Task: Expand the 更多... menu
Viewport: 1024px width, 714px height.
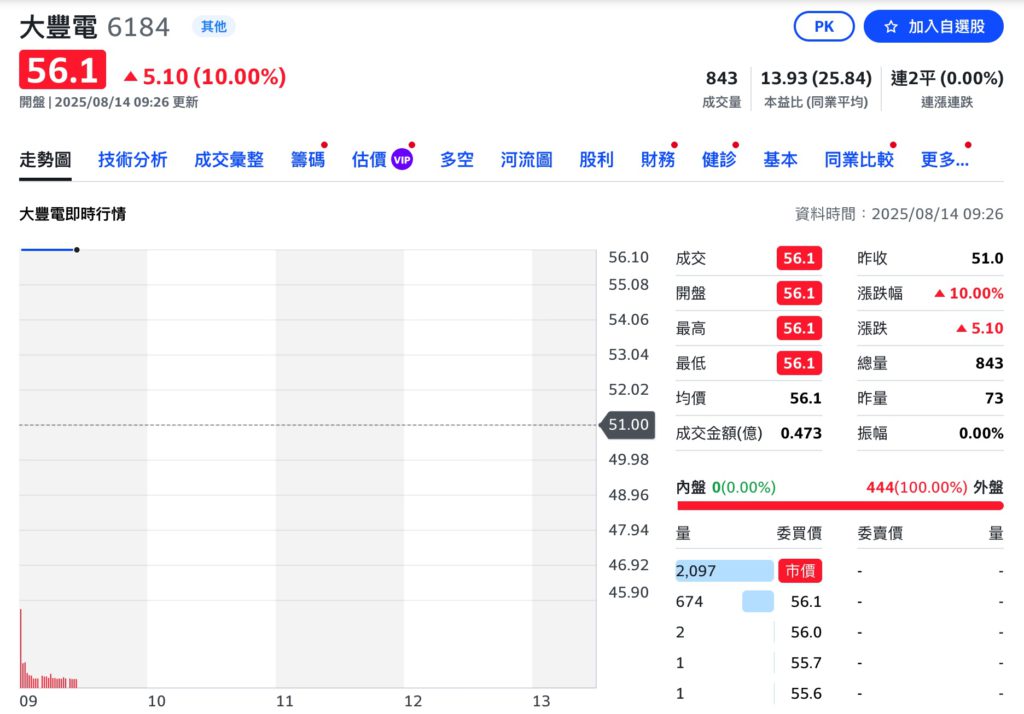Action: point(944,159)
